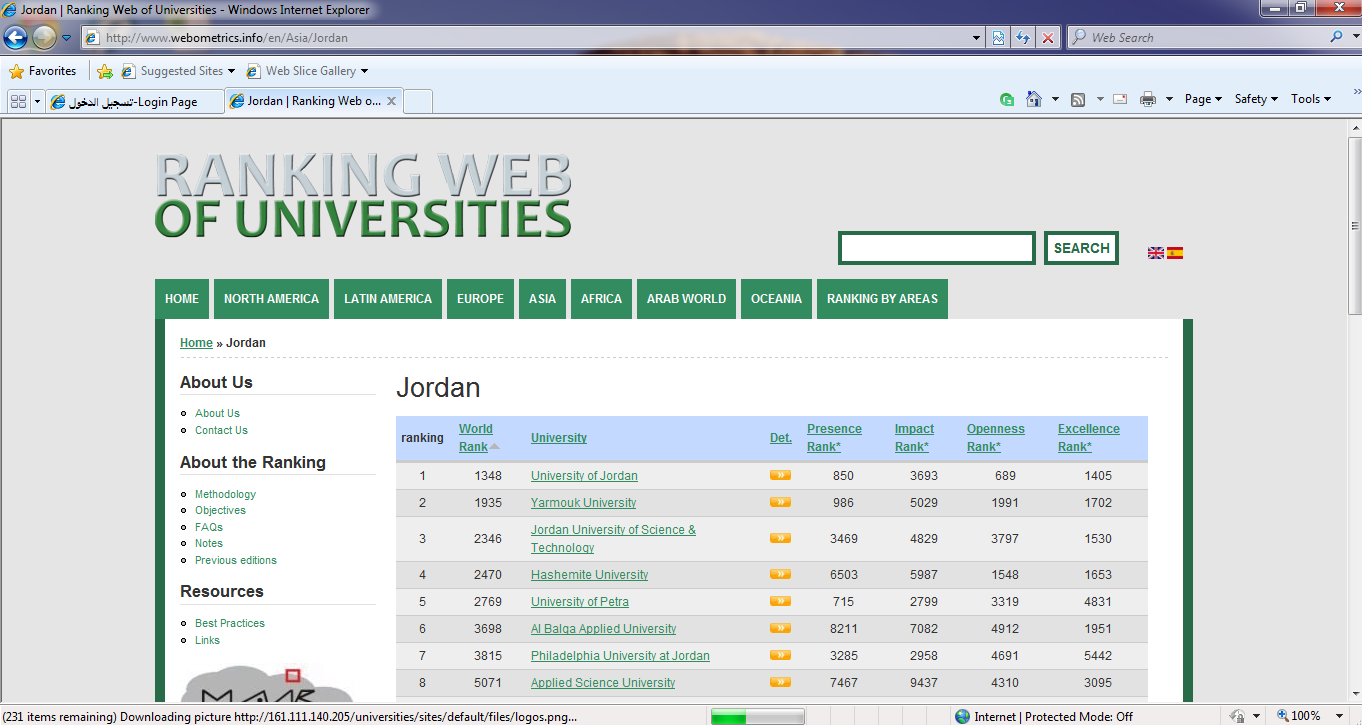
Task: Open the Best Practices link
Action: (x=230, y=623)
